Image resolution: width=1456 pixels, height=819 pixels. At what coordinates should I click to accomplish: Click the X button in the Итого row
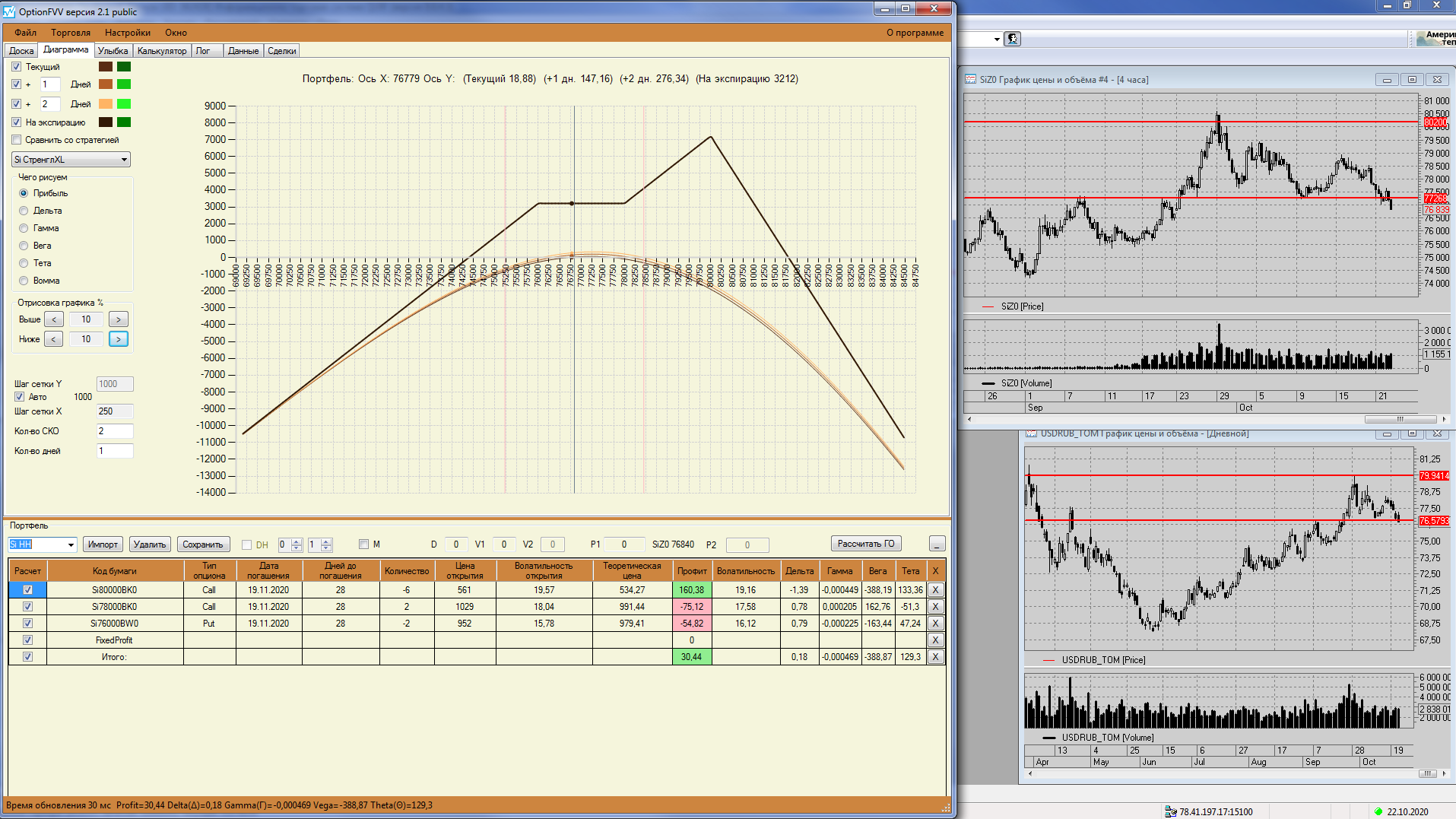(x=936, y=657)
